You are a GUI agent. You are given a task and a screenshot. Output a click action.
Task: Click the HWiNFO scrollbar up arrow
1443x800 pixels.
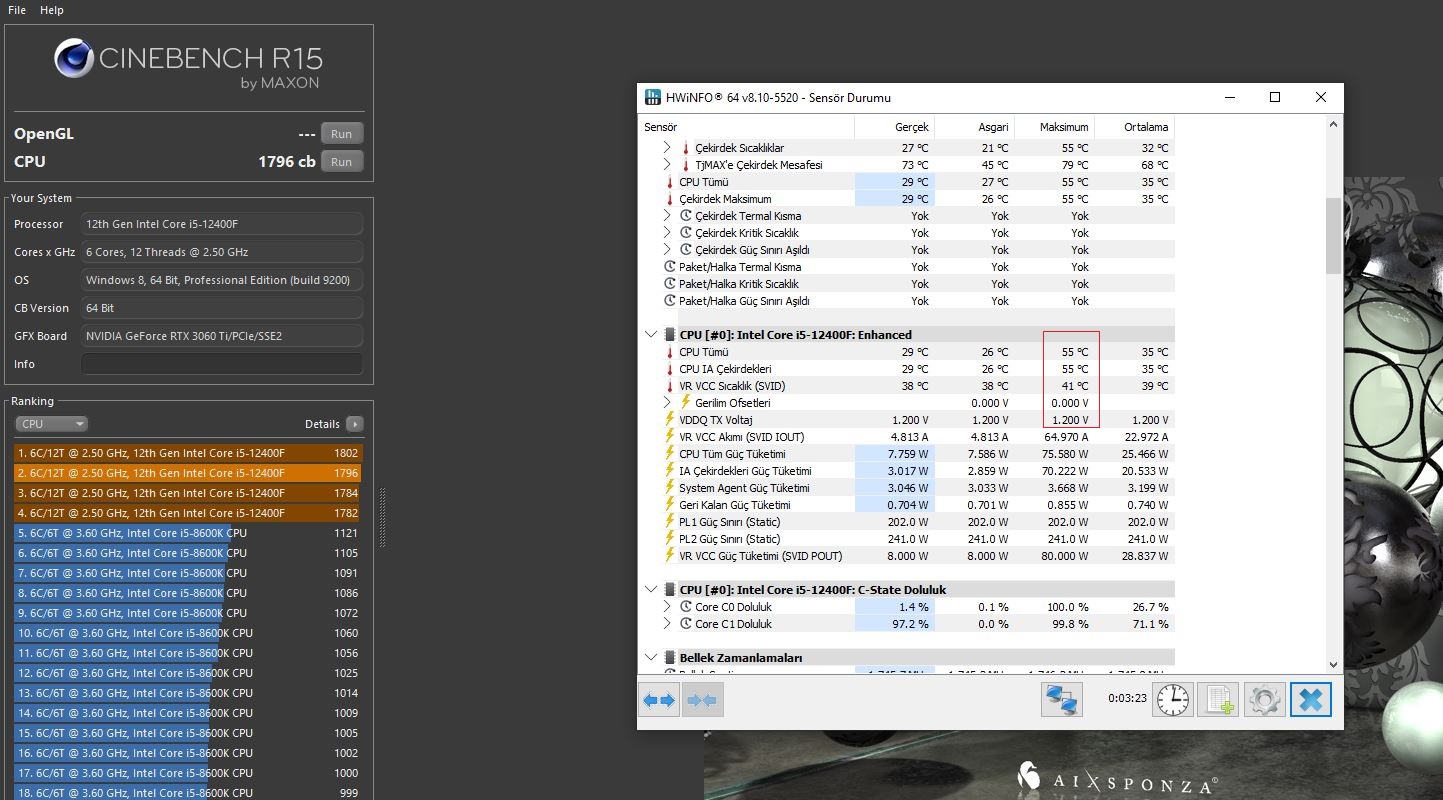(1333, 125)
